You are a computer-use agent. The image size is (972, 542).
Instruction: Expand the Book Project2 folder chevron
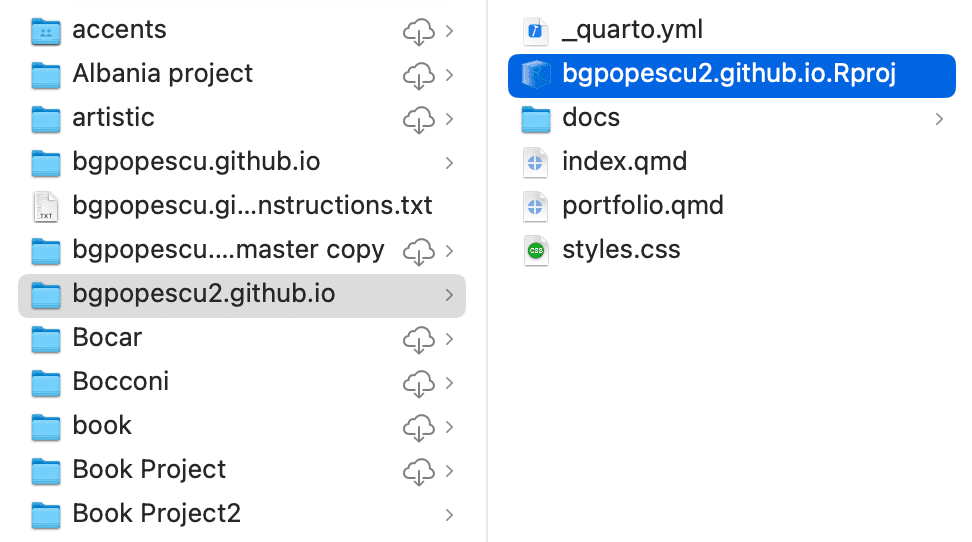click(449, 515)
